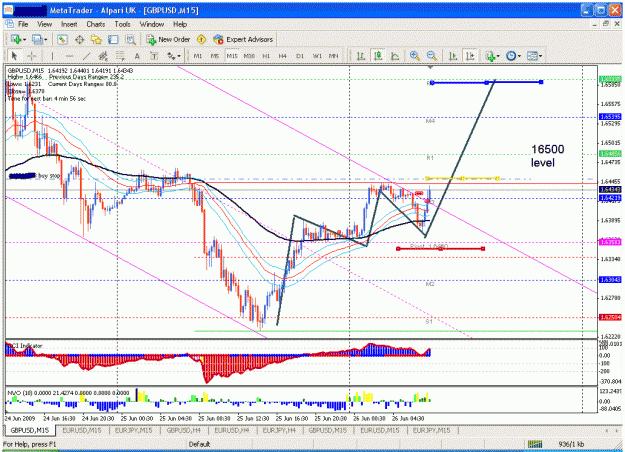Toggle Bar Chart display mode
Image resolution: width=625 pixels, height=452 pixels.
361,56
